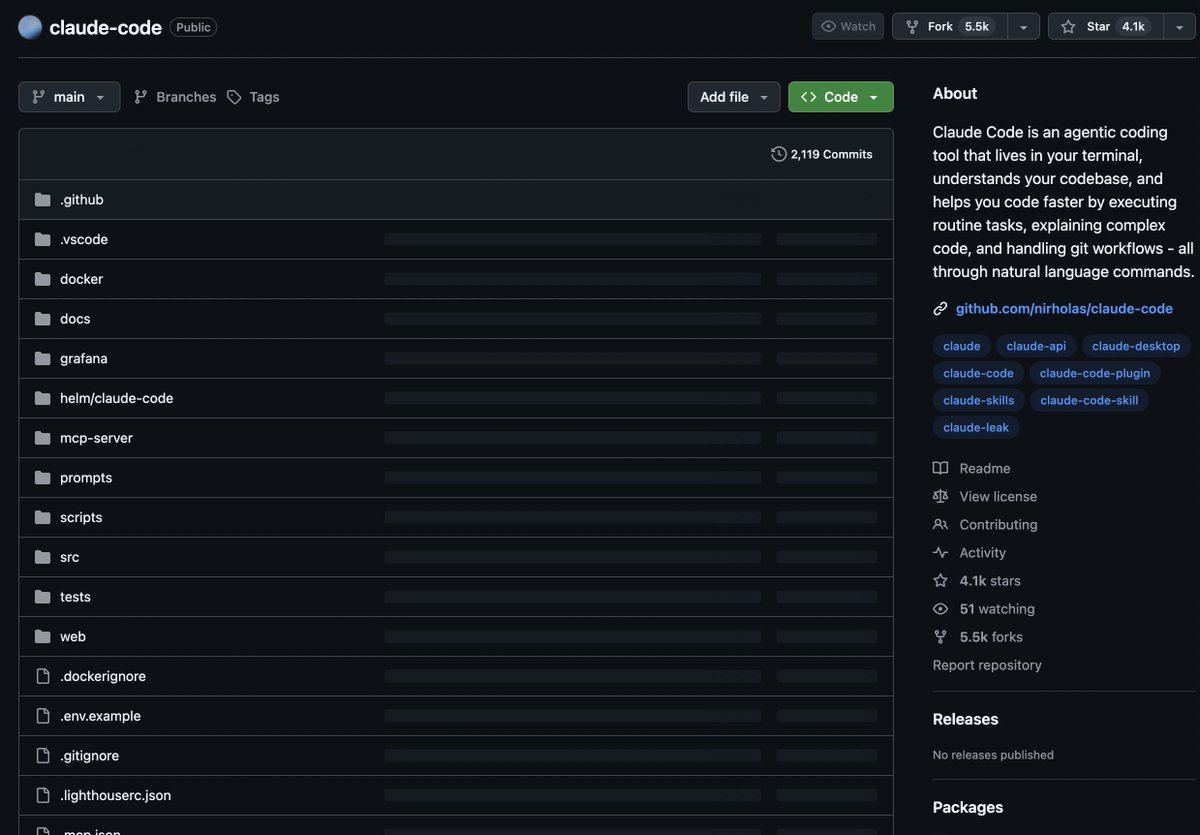Select the claude topic tag
The width and height of the screenshot is (1200, 835).
pyautogui.click(x=962, y=346)
